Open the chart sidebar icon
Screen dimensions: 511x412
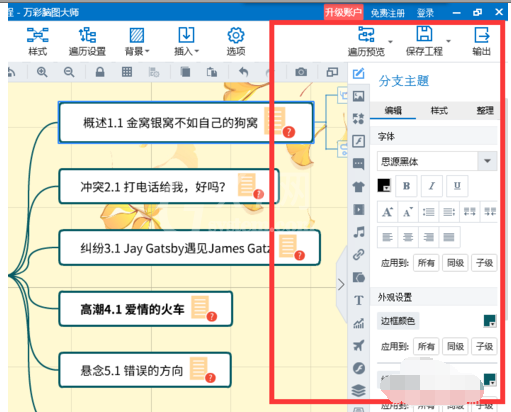click(x=359, y=323)
